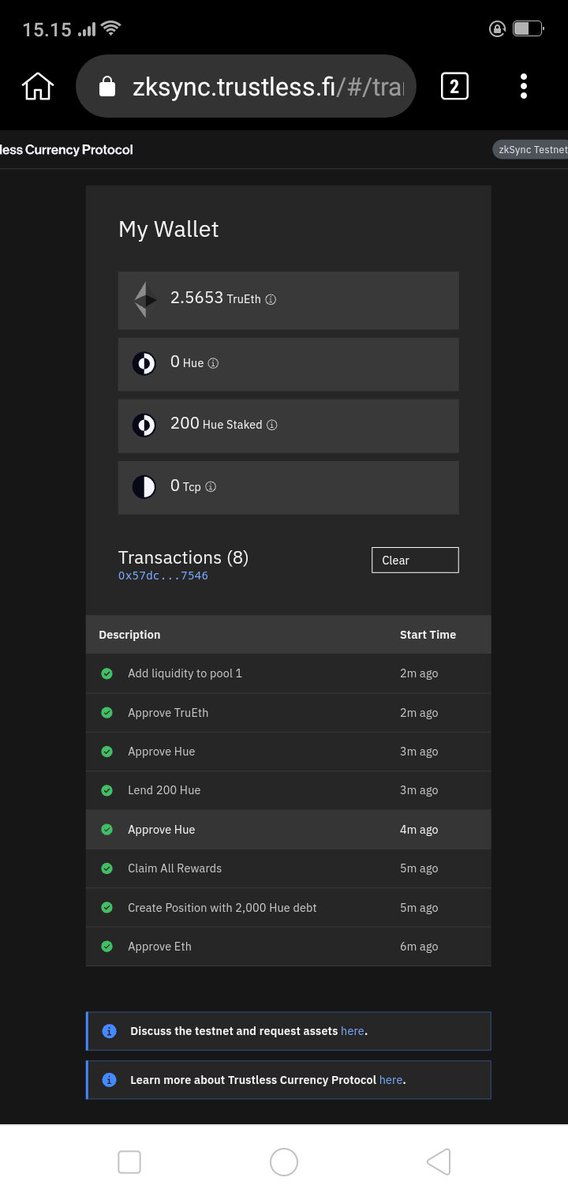Tap the My Wallet heading
Viewport: 568px width, 1200px height.
coord(169,230)
